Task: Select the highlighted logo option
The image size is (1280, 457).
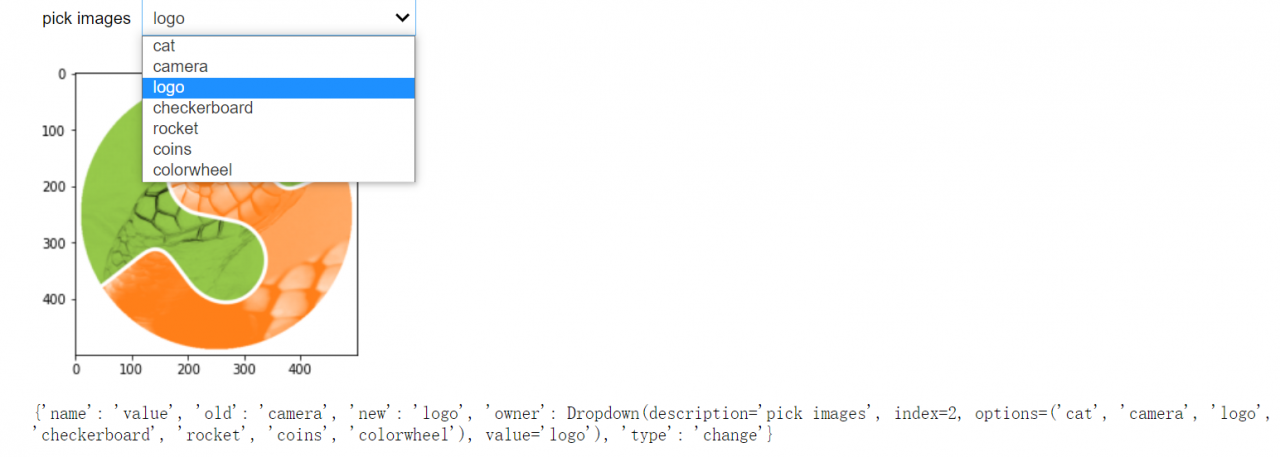Action: click(278, 88)
